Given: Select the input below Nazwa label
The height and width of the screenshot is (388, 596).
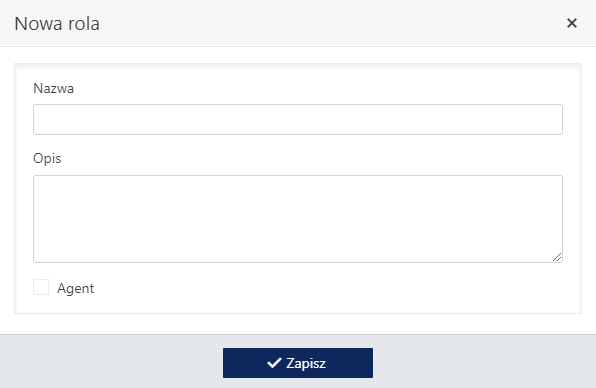Looking at the screenshot, I should click(x=298, y=119).
